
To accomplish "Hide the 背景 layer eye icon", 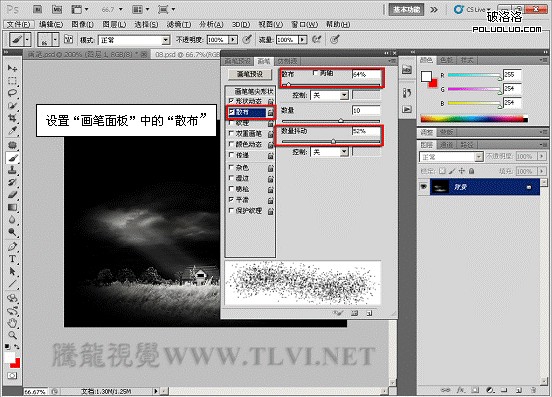I will pyautogui.click(x=424, y=187).
